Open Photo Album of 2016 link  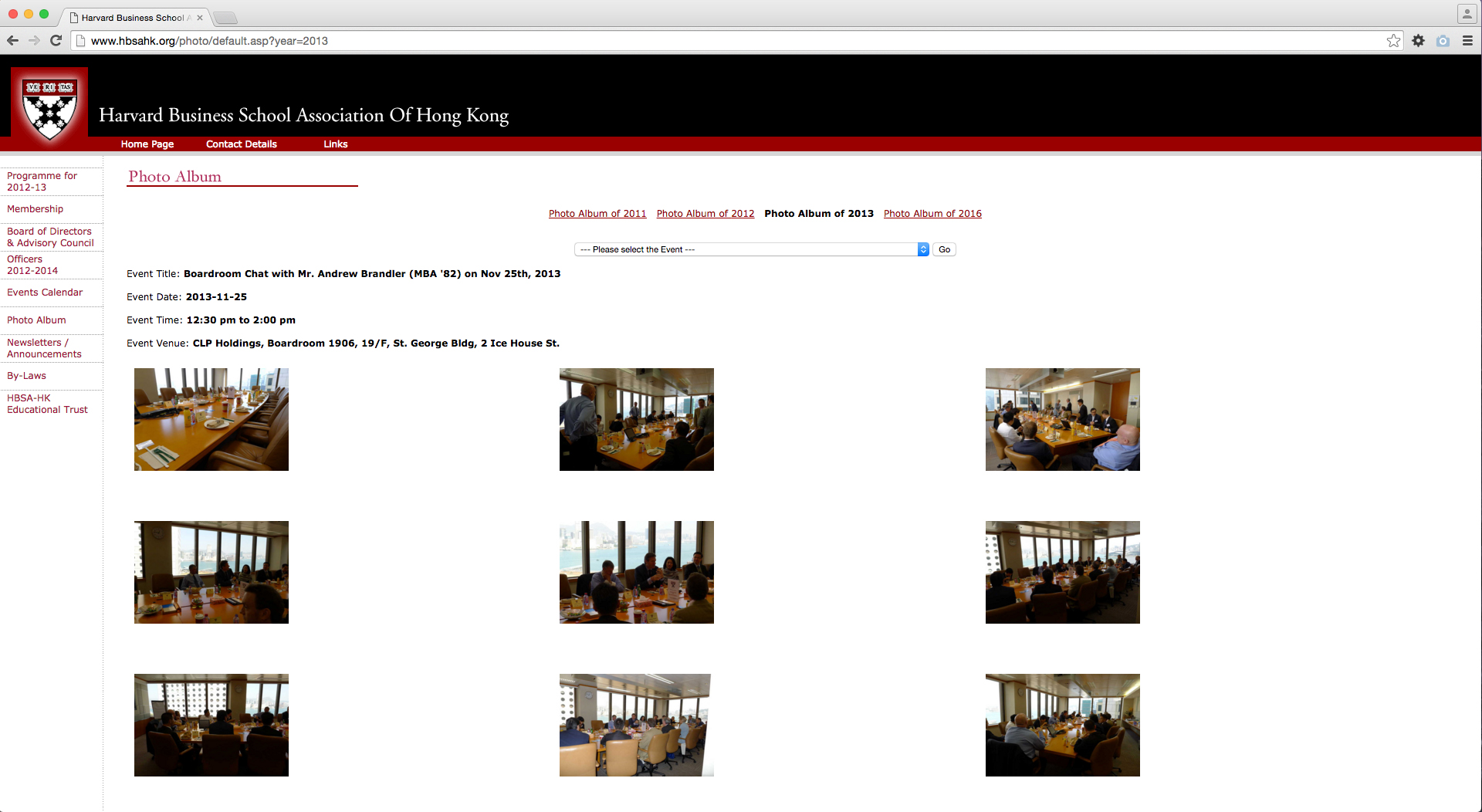932,214
